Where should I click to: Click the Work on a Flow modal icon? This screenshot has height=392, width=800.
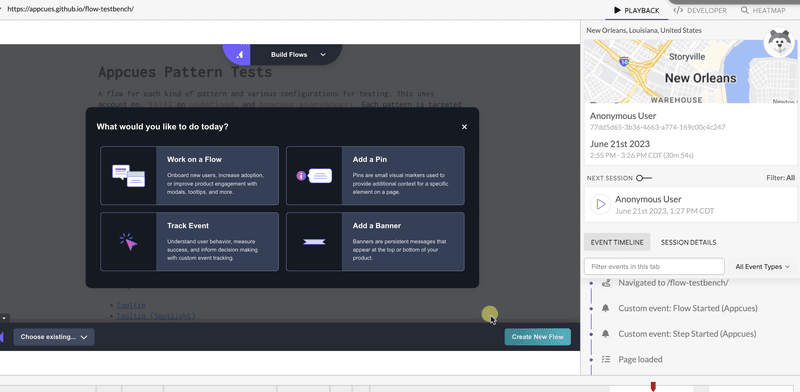click(129, 176)
